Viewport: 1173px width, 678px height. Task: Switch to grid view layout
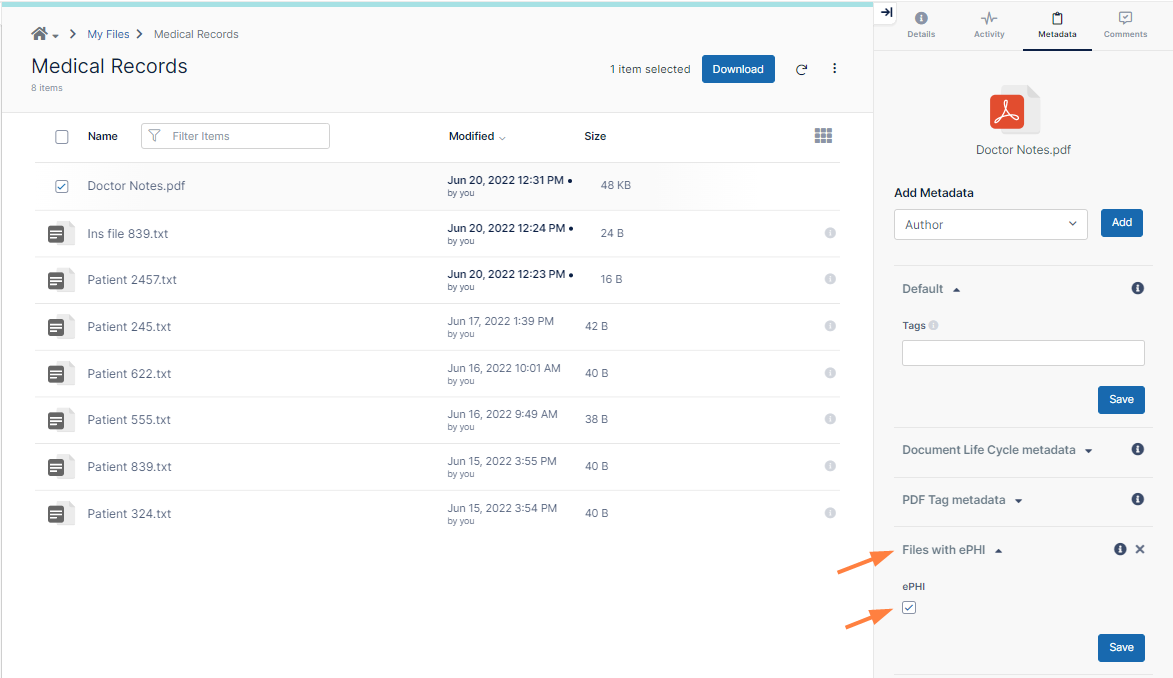tap(823, 136)
